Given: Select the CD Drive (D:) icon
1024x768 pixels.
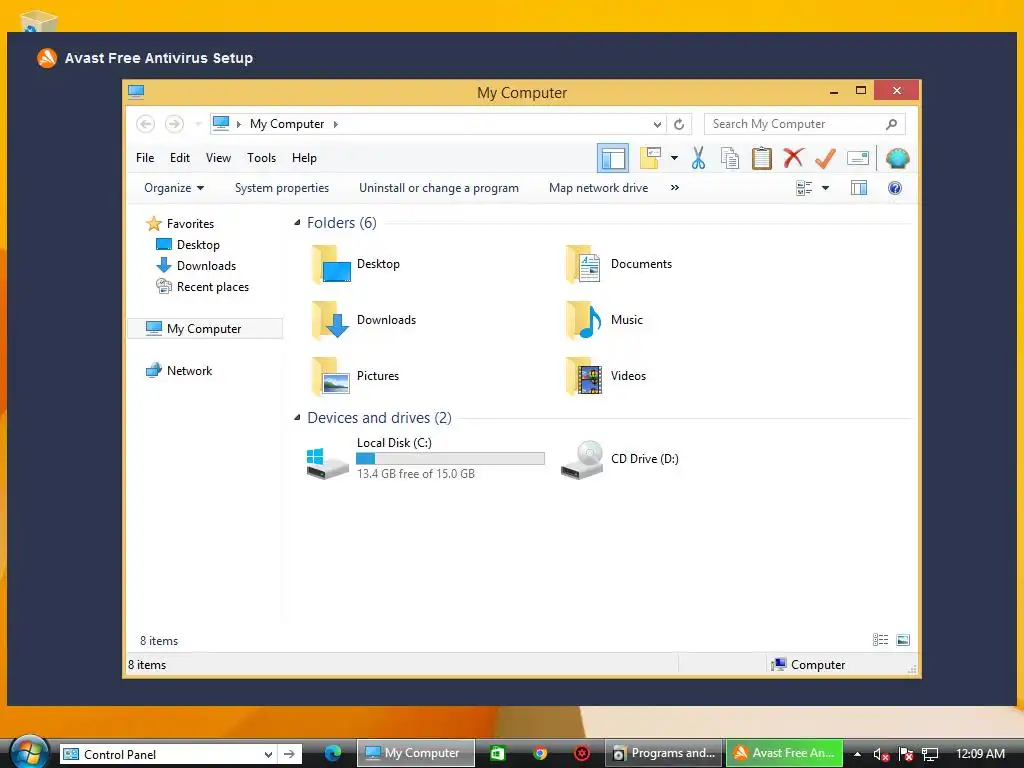Looking at the screenshot, I should point(582,459).
